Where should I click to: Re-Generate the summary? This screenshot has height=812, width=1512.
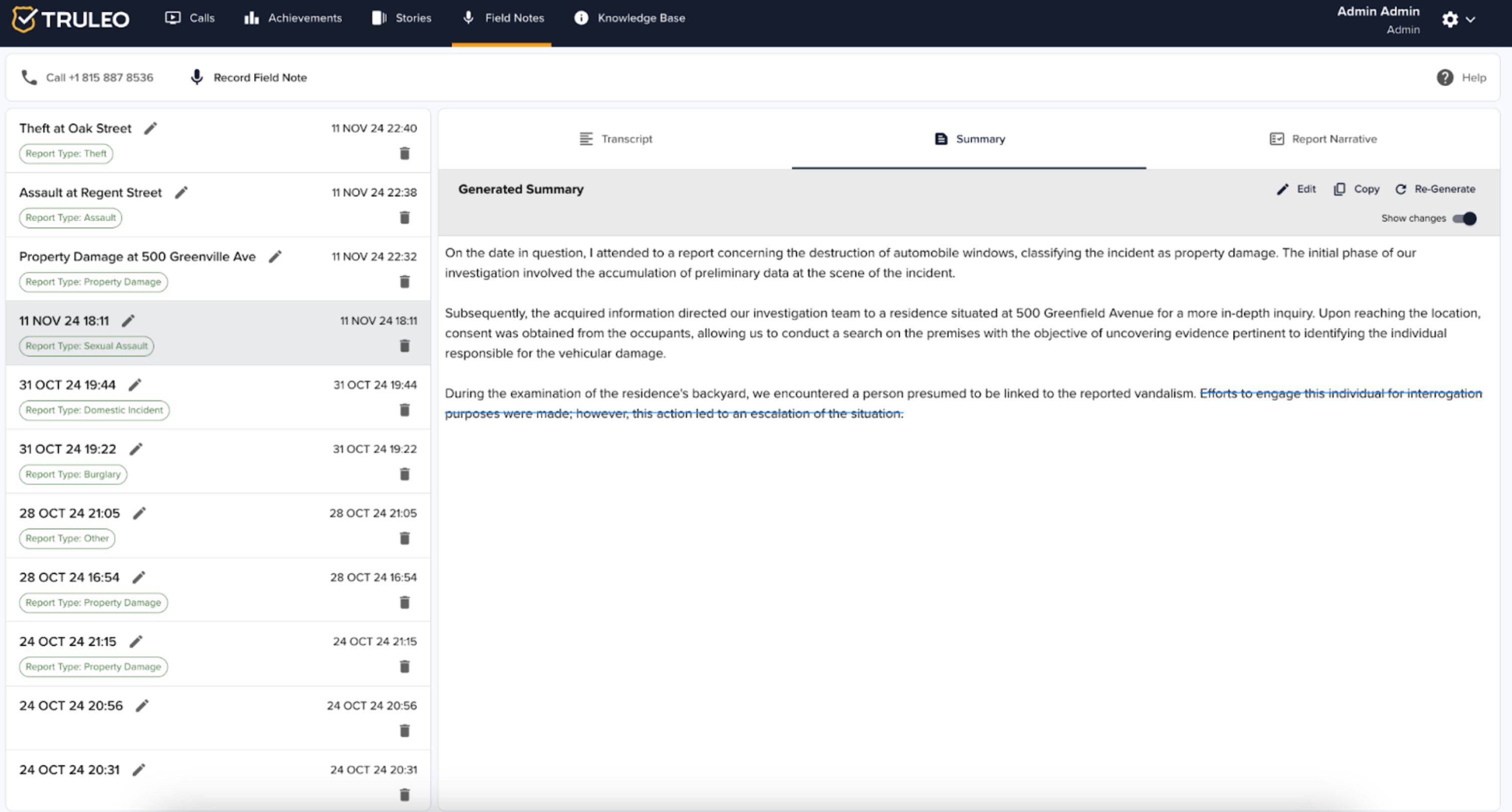click(x=1435, y=189)
